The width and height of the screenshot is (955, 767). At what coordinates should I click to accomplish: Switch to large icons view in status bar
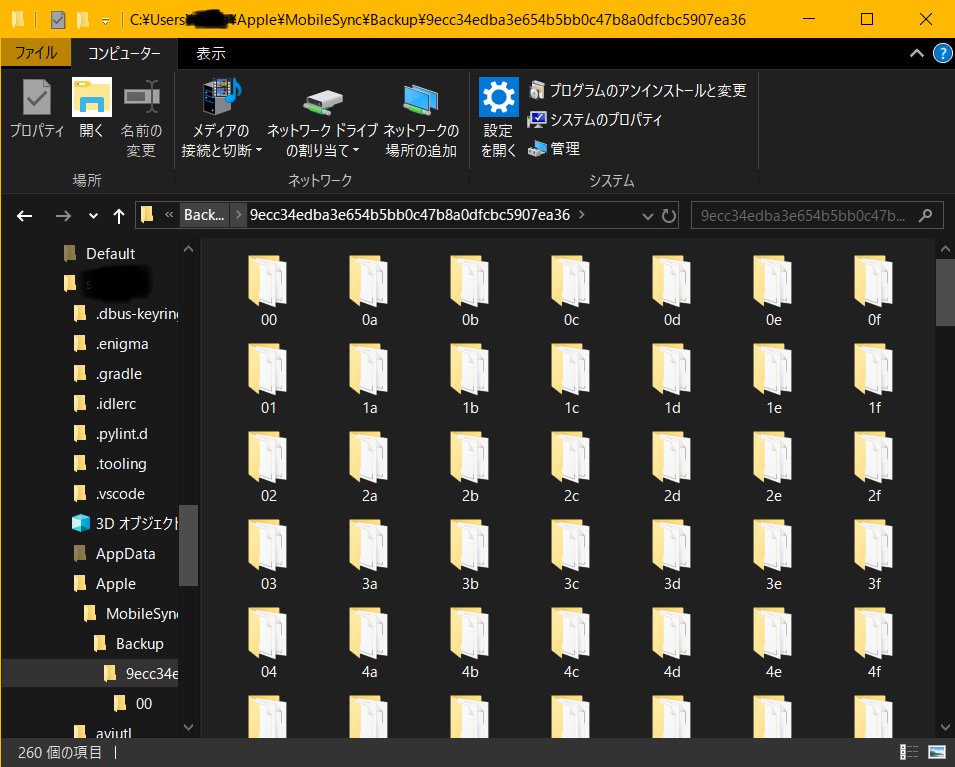tap(937, 752)
